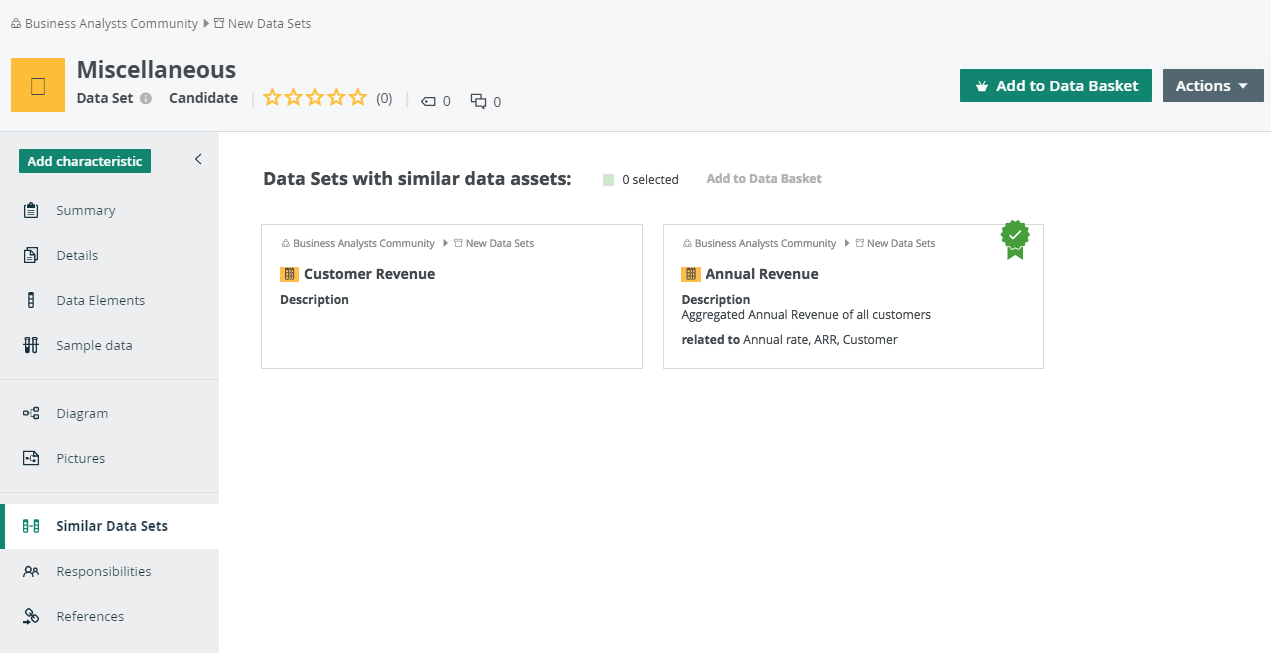Click Business Analysts Community breadcrumb at top
This screenshot has width=1271, height=653.
click(111, 23)
